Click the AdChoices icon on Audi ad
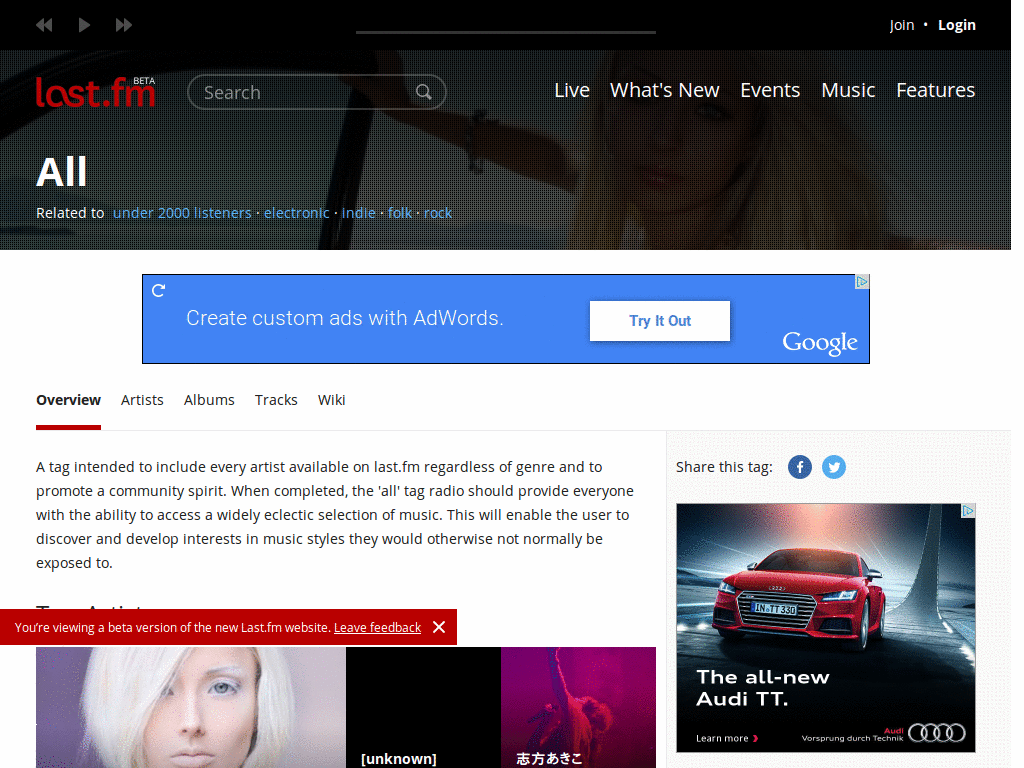 [x=968, y=511]
